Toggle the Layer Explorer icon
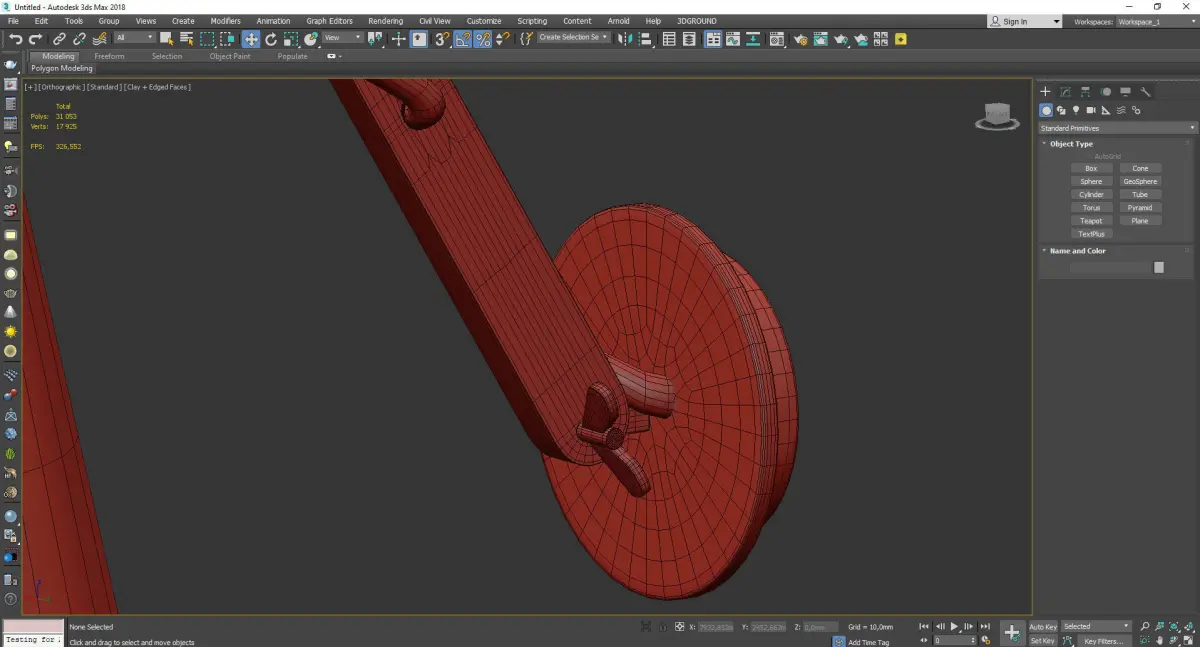This screenshot has width=1200, height=647. [x=689, y=39]
